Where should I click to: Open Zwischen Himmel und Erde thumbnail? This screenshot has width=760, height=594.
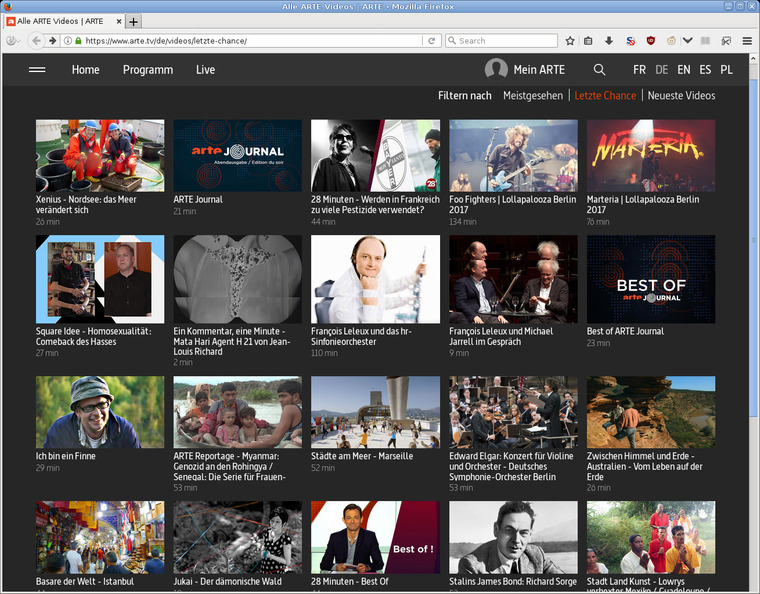tap(651, 412)
